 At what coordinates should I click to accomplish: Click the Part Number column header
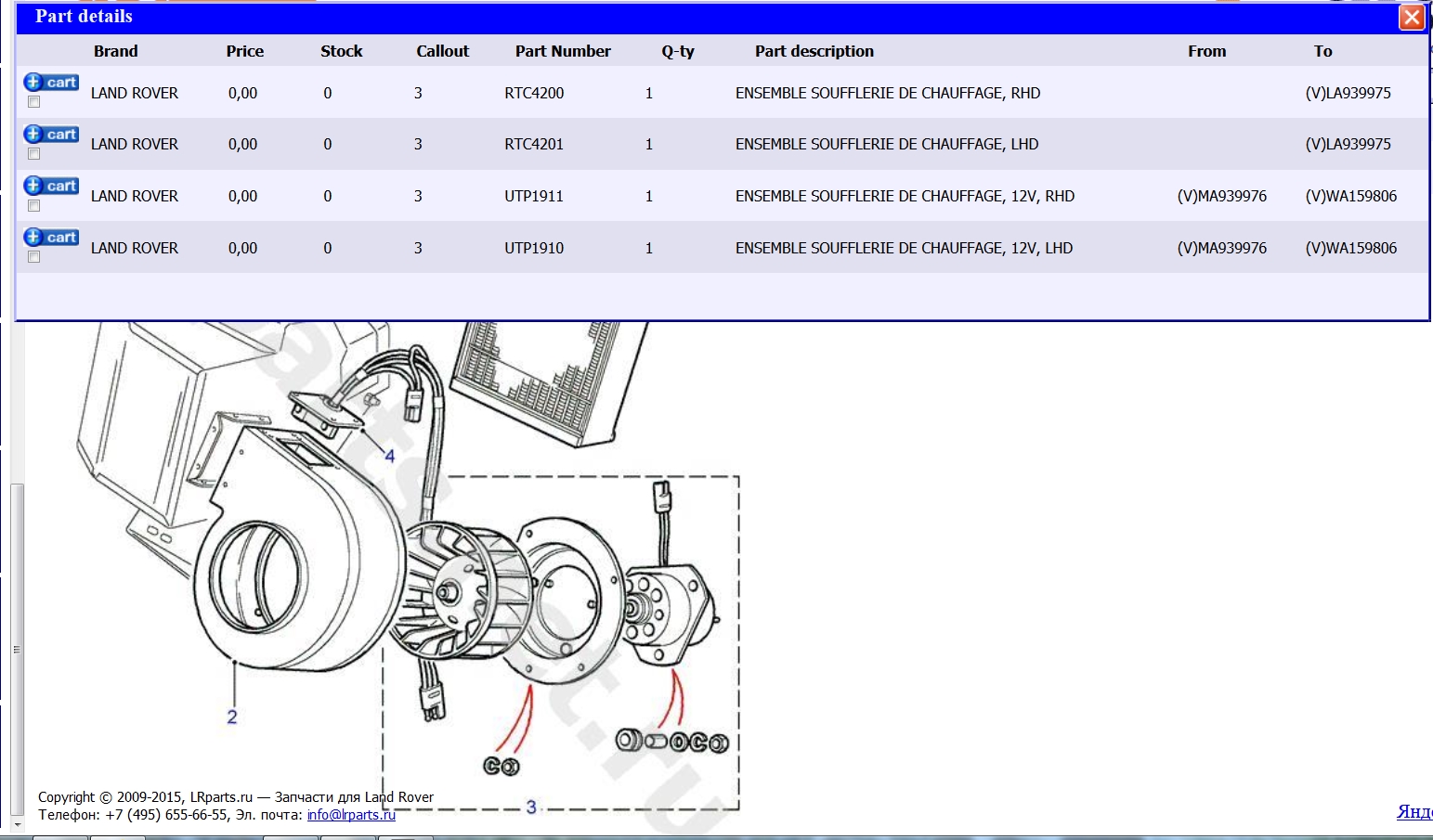pyautogui.click(x=563, y=52)
